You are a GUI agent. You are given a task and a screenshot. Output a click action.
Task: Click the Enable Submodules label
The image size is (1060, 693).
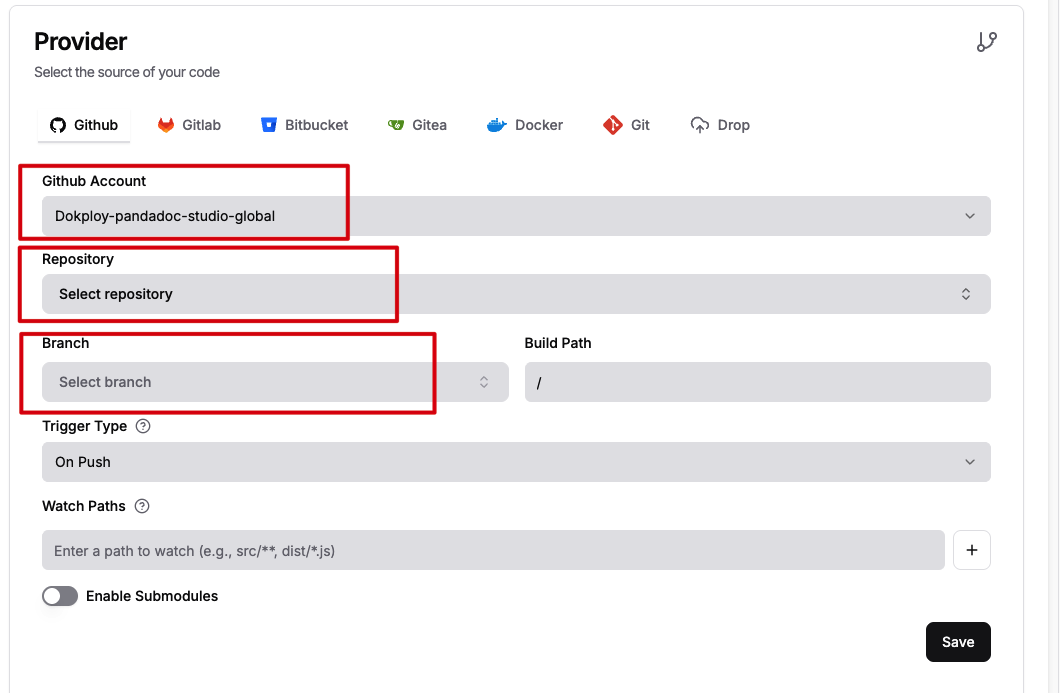(x=152, y=596)
